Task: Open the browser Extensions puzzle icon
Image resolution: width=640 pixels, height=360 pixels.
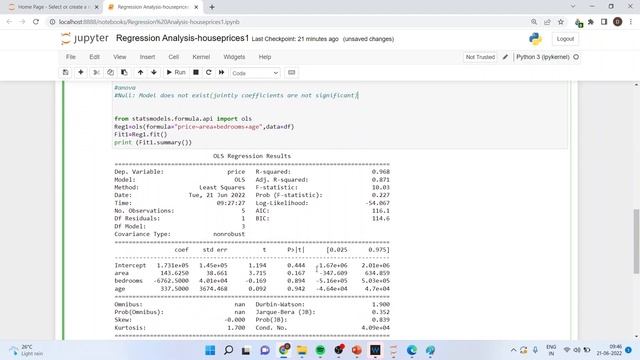Action: point(591,22)
